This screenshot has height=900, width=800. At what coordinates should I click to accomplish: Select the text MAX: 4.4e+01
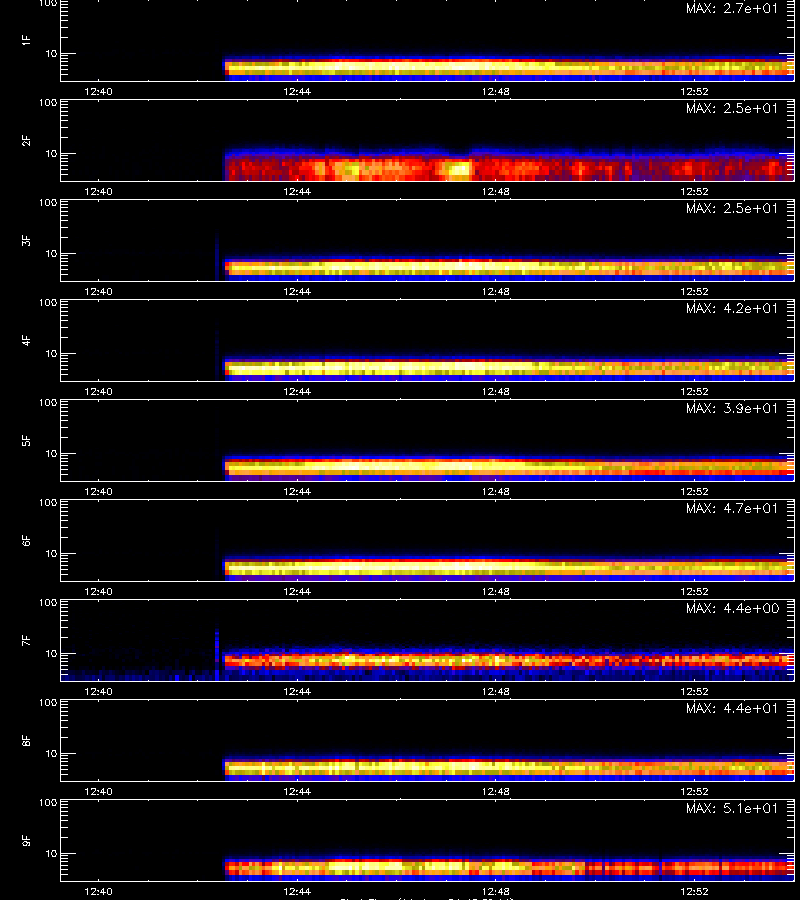click(732, 708)
